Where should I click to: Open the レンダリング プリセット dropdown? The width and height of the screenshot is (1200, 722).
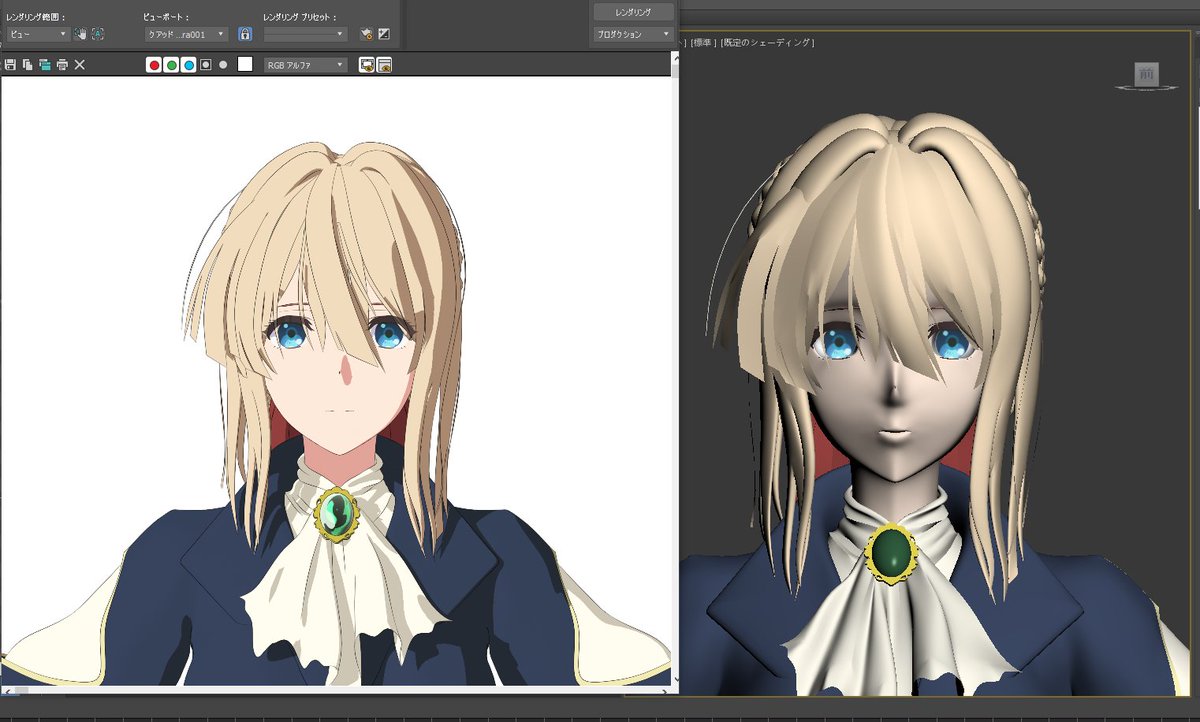305,34
